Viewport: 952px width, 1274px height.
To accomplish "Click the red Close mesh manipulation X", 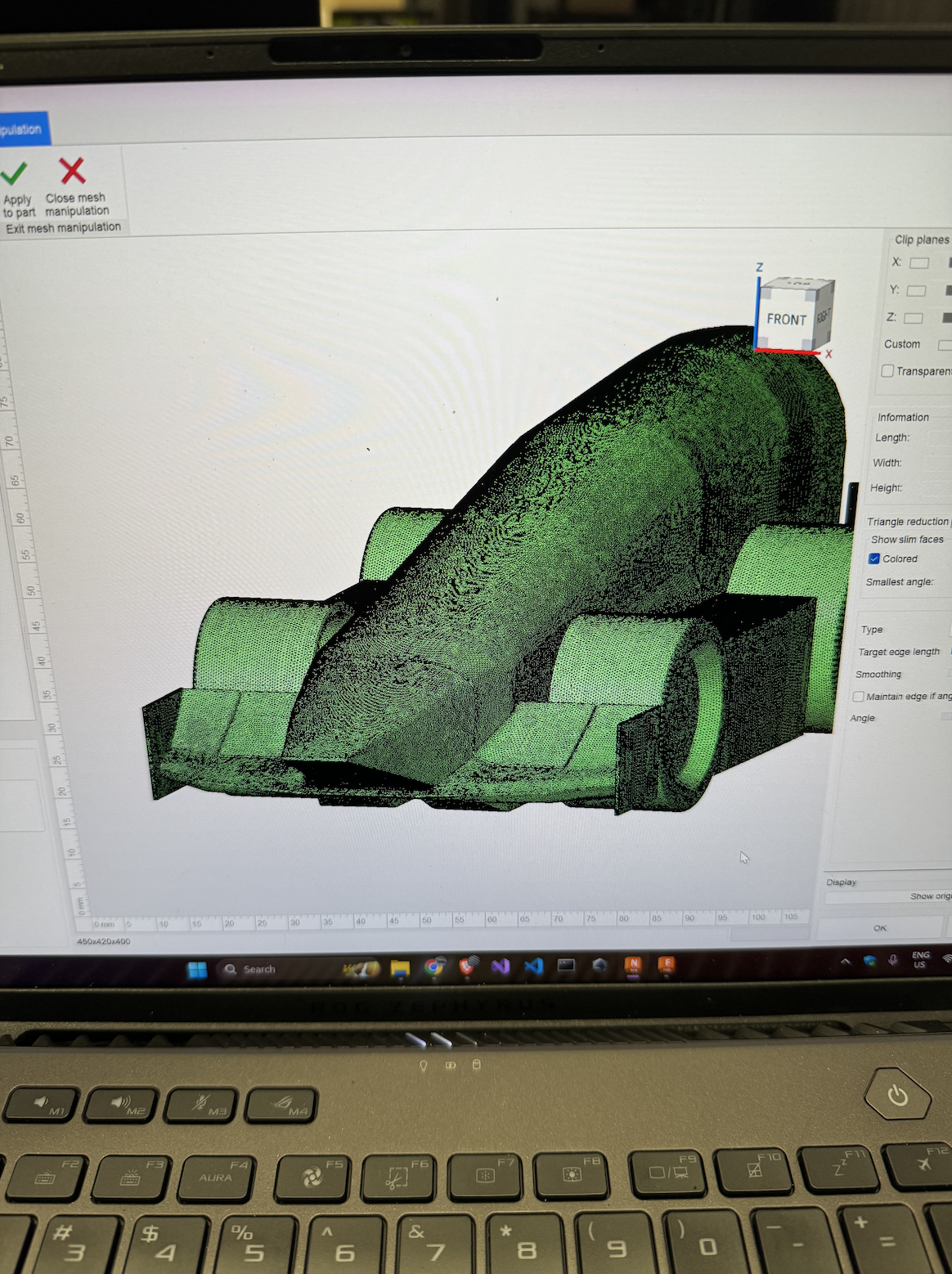I will tap(73, 171).
